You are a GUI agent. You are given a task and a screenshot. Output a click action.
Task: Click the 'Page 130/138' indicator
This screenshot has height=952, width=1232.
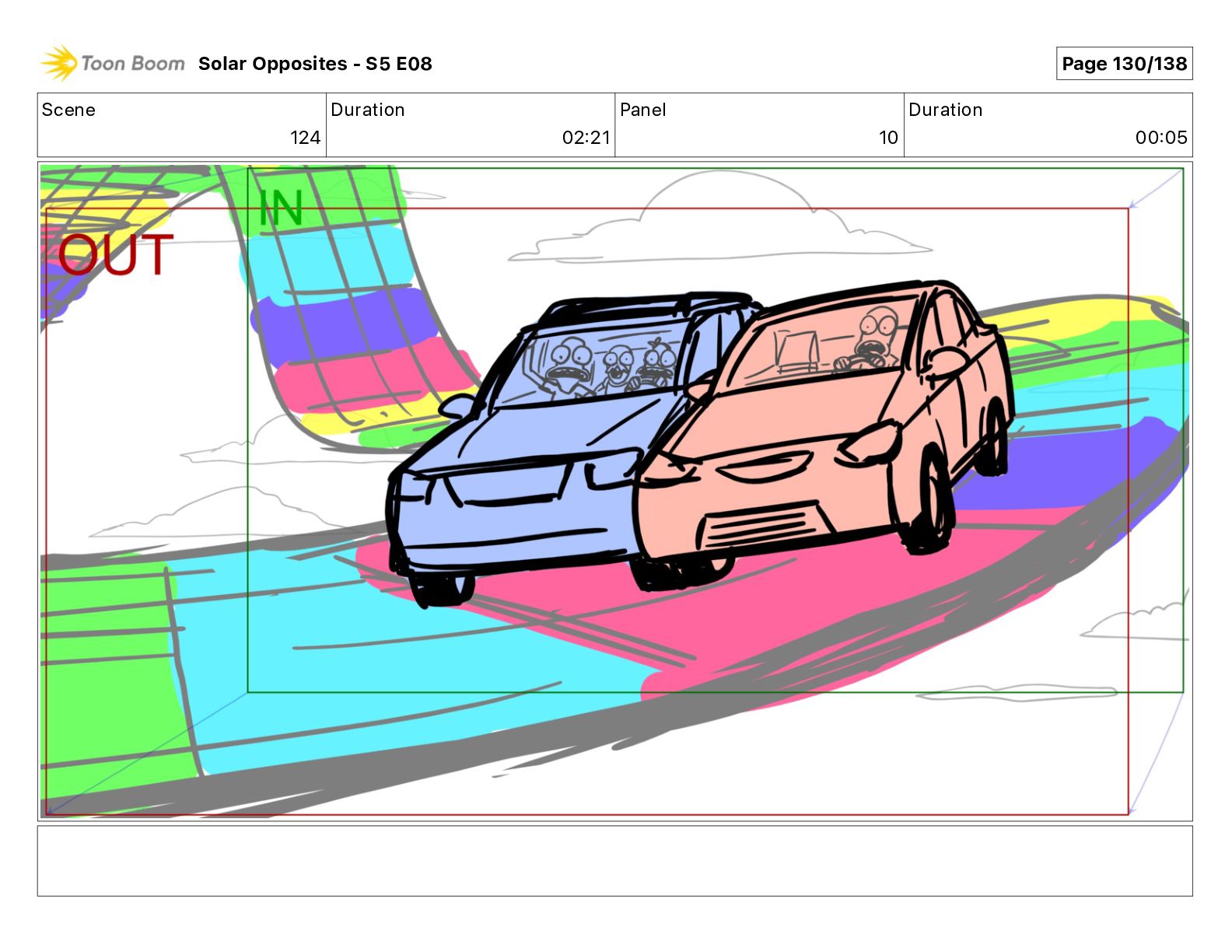1124,64
